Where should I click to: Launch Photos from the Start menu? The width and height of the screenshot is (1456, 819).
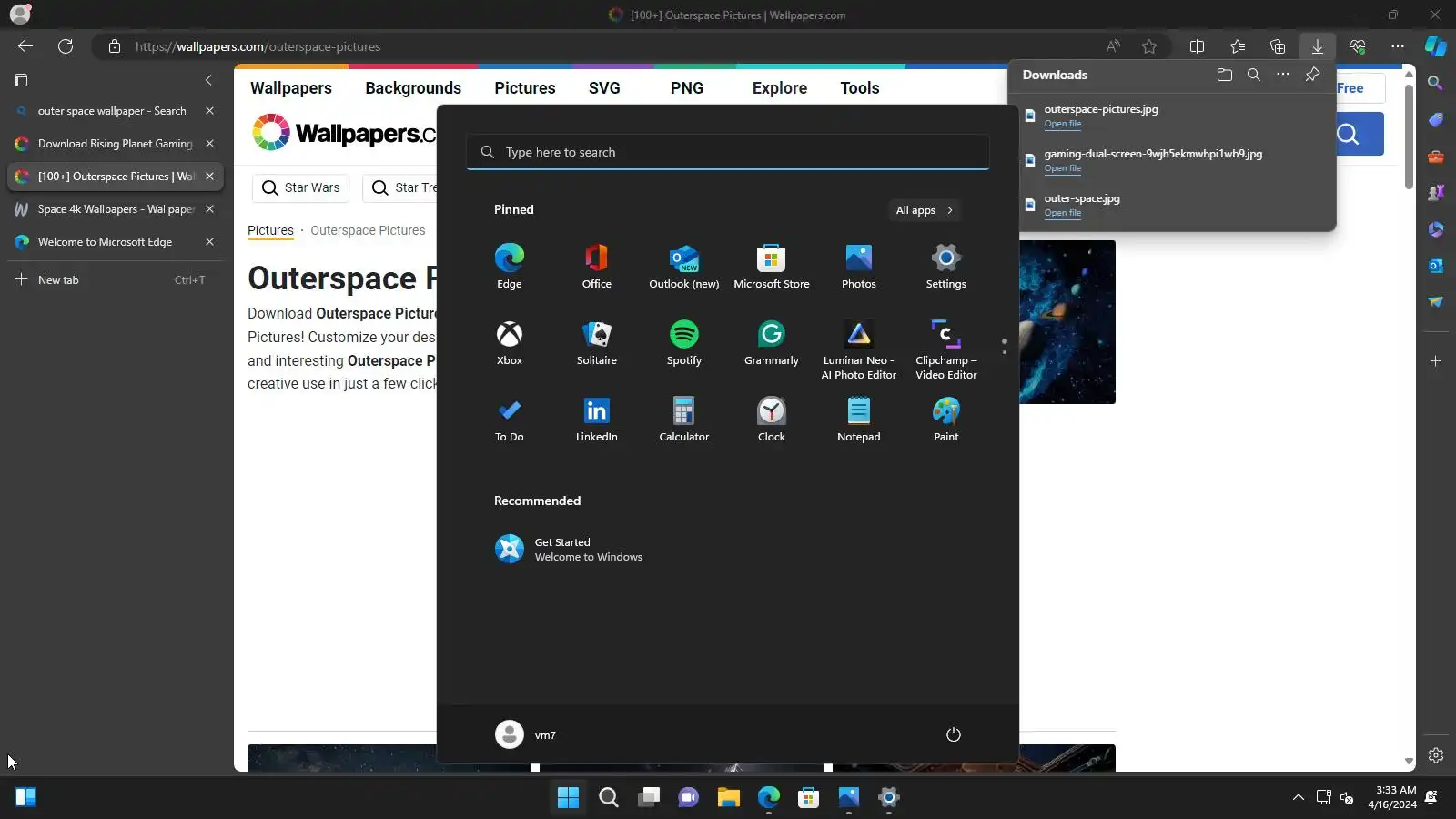[x=859, y=266]
